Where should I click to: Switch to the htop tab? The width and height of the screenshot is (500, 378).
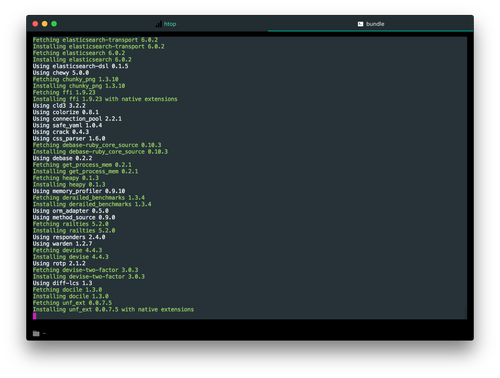click(x=166, y=24)
